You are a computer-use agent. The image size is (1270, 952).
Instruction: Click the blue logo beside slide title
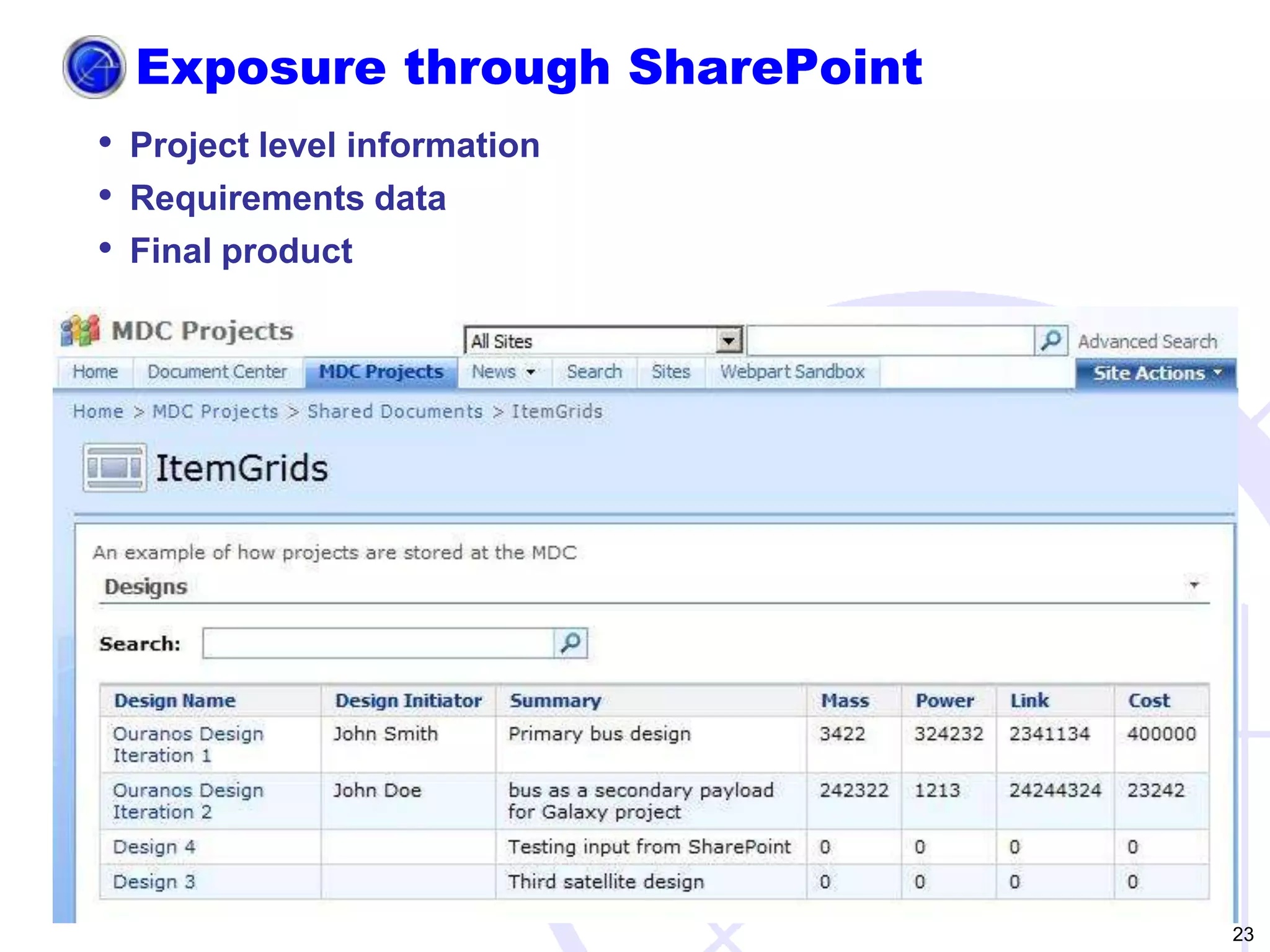pos(94,67)
